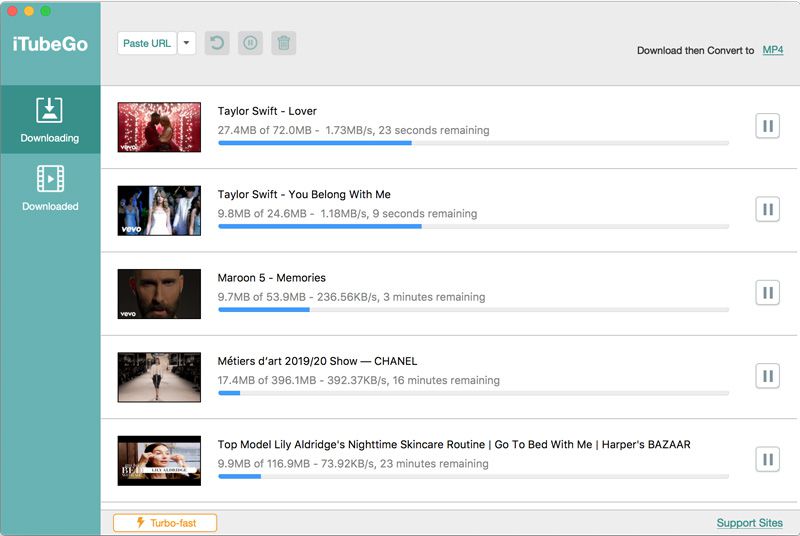Select the title 'Taylor Swift - You Belong With Me'
This screenshot has height=536, width=800.
[304, 194]
